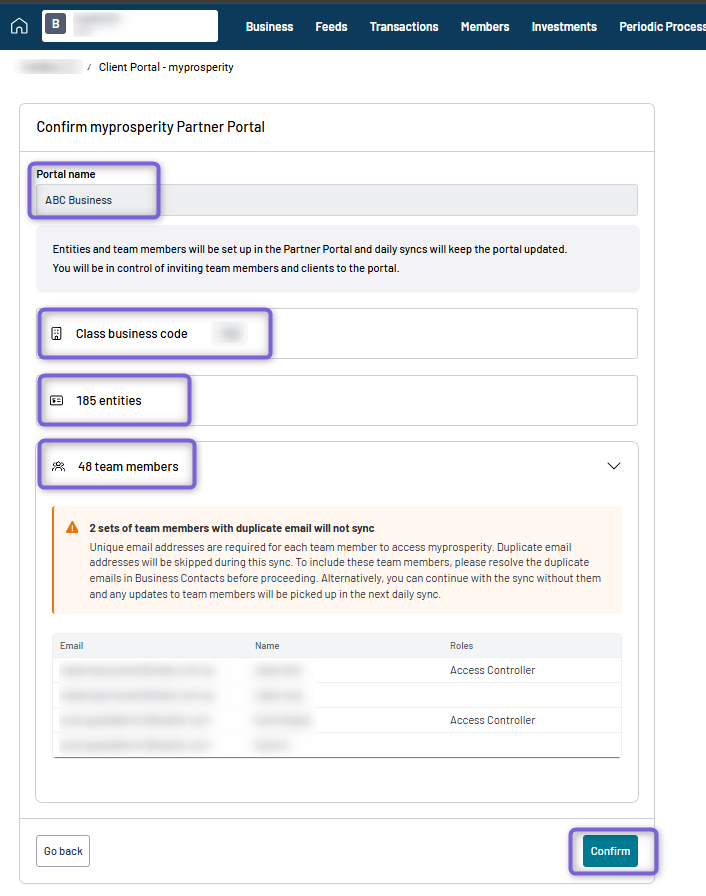Image resolution: width=706 pixels, height=896 pixels.
Task: Open the Members menu
Action: pos(485,27)
